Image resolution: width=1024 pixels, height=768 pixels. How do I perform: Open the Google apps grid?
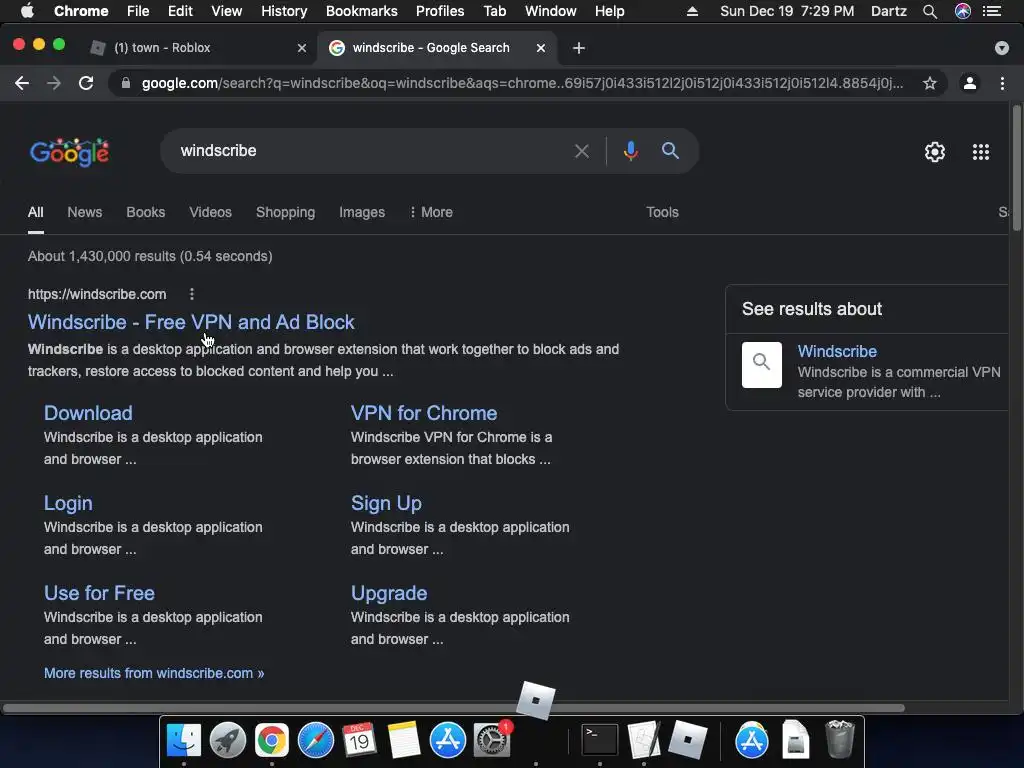980,152
